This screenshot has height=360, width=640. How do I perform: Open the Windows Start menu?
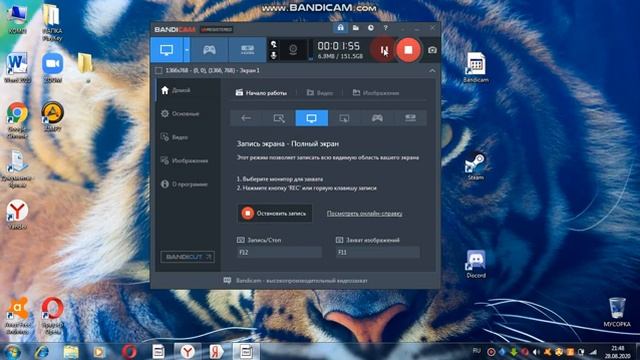[x=12, y=351]
